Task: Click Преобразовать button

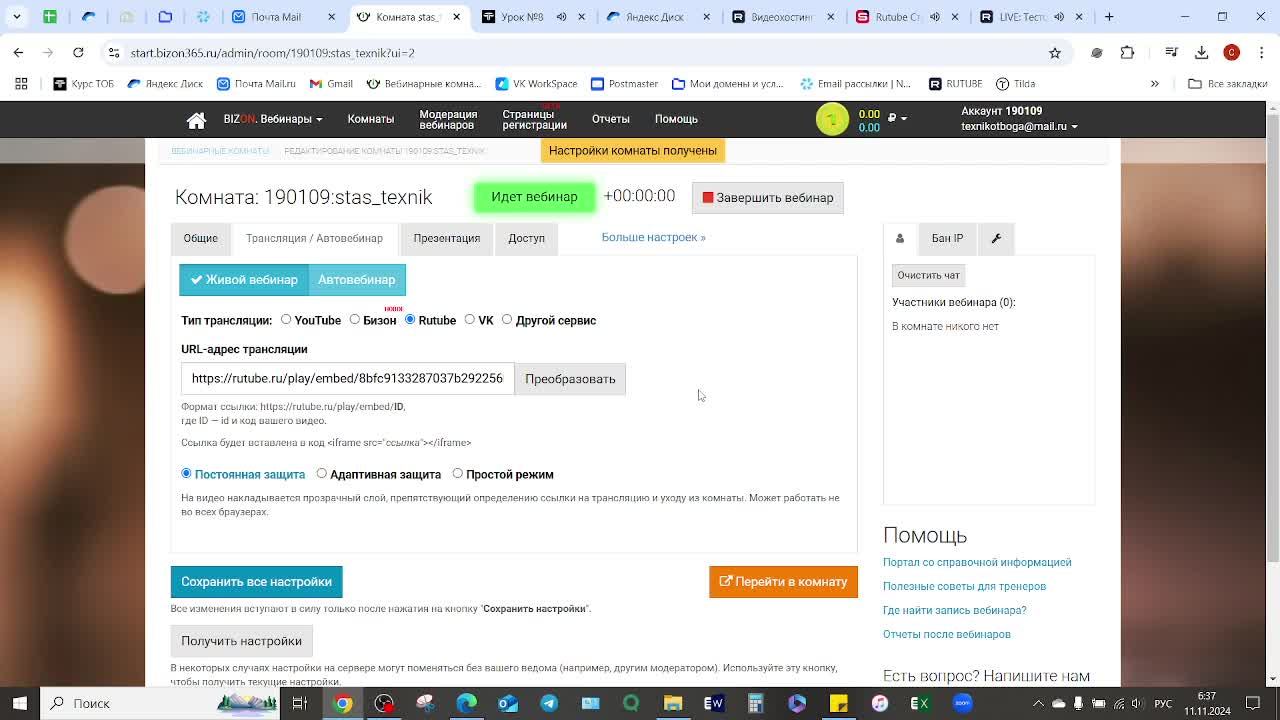Action: [570, 379]
